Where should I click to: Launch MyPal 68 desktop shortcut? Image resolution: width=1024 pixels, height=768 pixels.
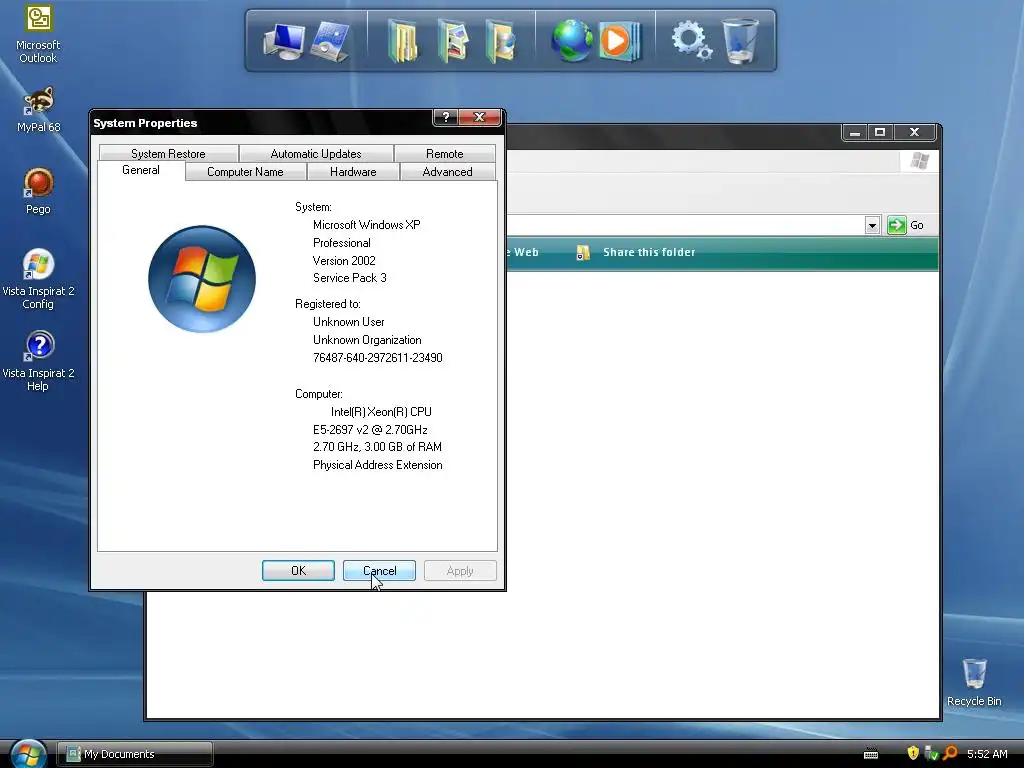pos(38,109)
